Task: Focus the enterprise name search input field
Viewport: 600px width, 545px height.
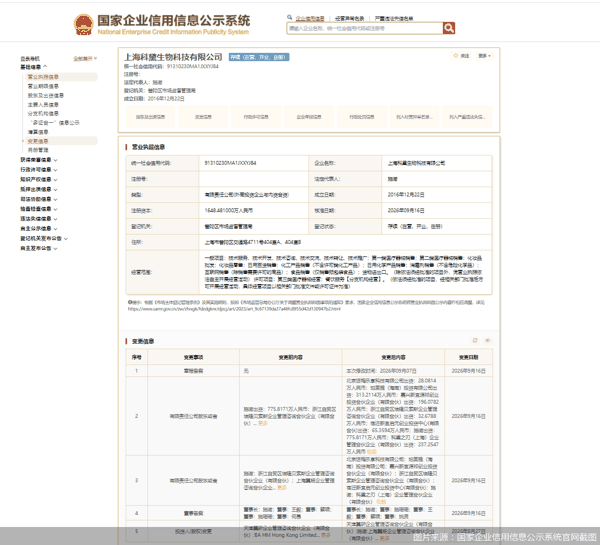Action: [x=365, y=28]
